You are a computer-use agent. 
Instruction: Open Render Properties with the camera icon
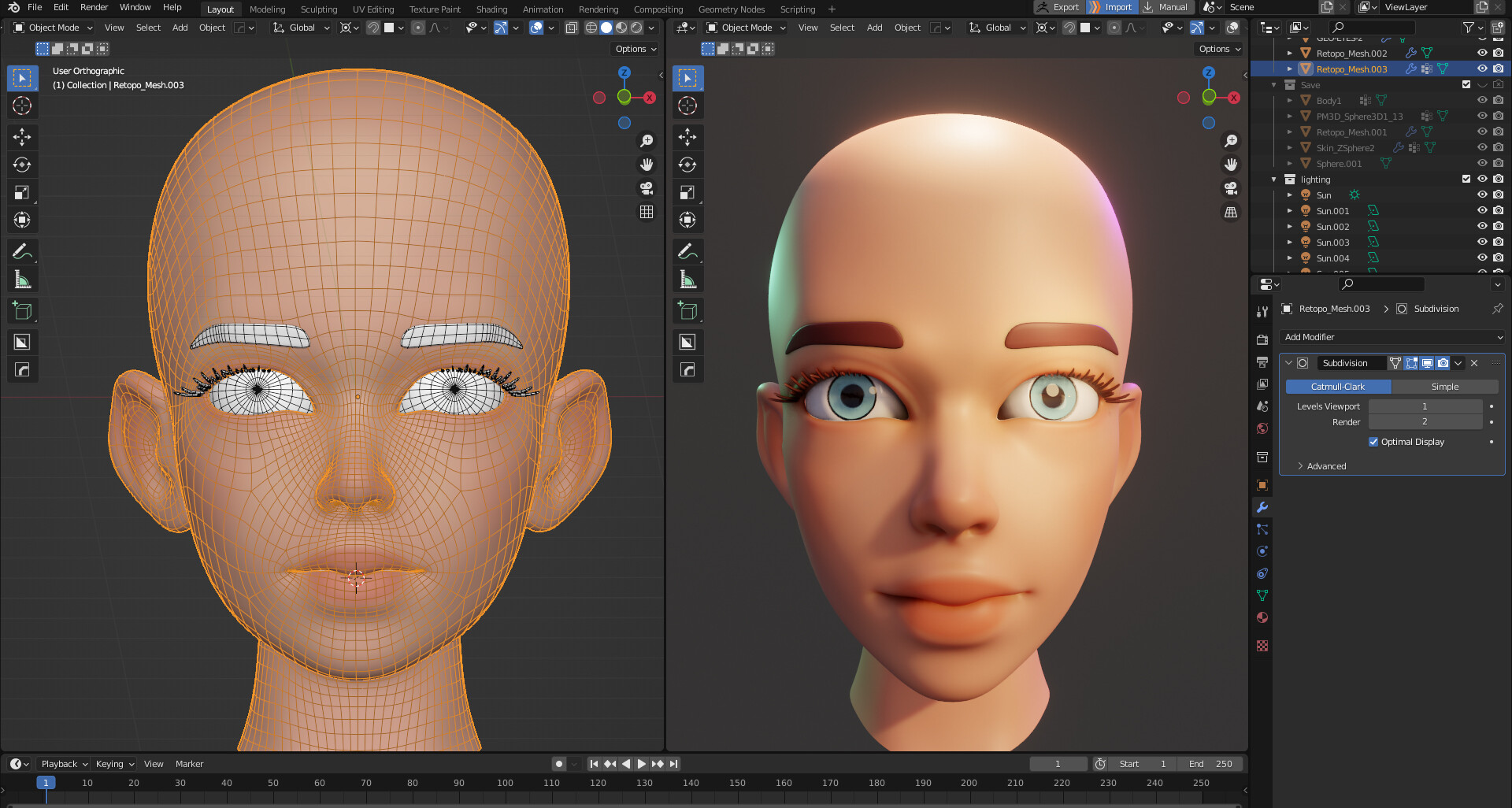tap(1262, 339)
